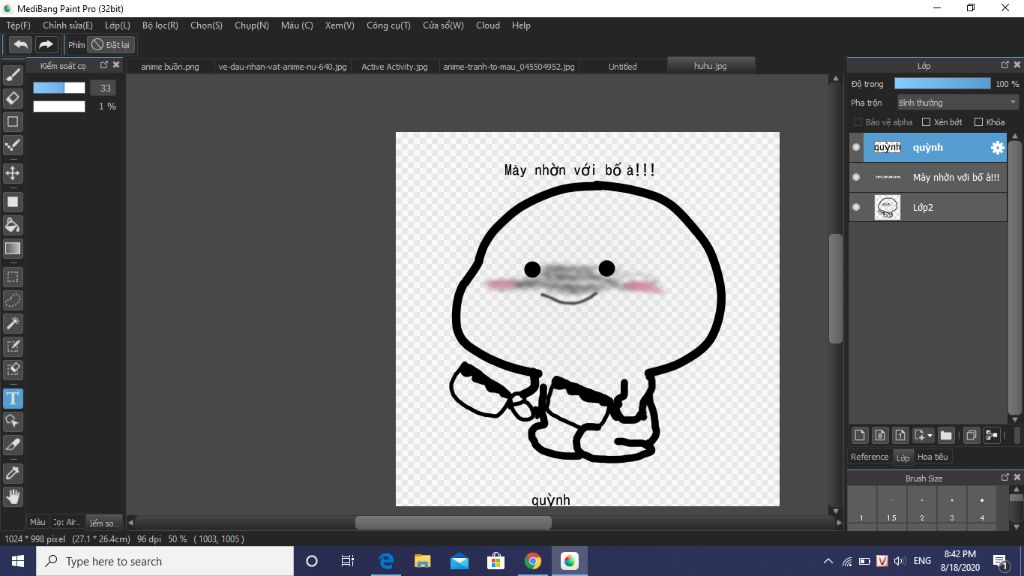The height and width of the screenshot is (576, 1024).
Task: Select the Brush tool
Action: coord(12,74)
